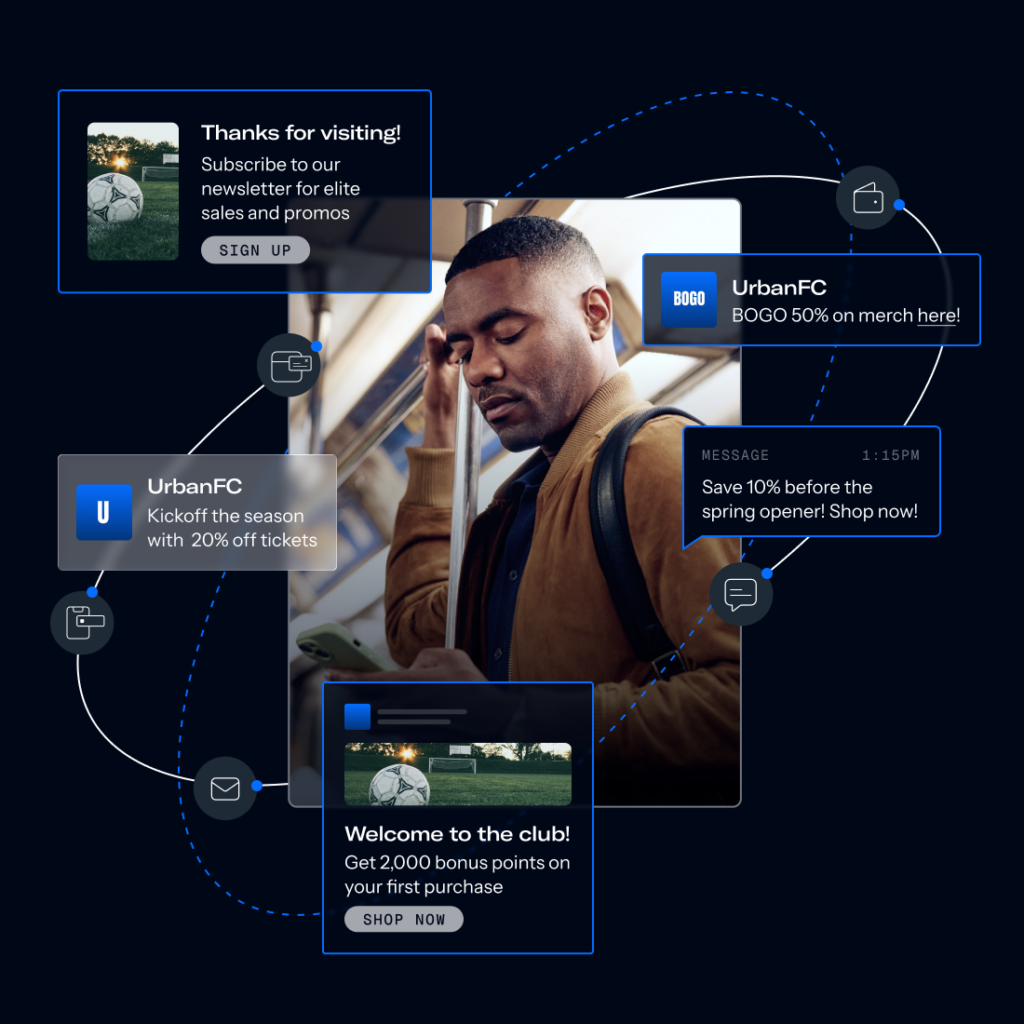
Task: Select the round icon below the Kickoff notification
Action: (x=83, y=623)
